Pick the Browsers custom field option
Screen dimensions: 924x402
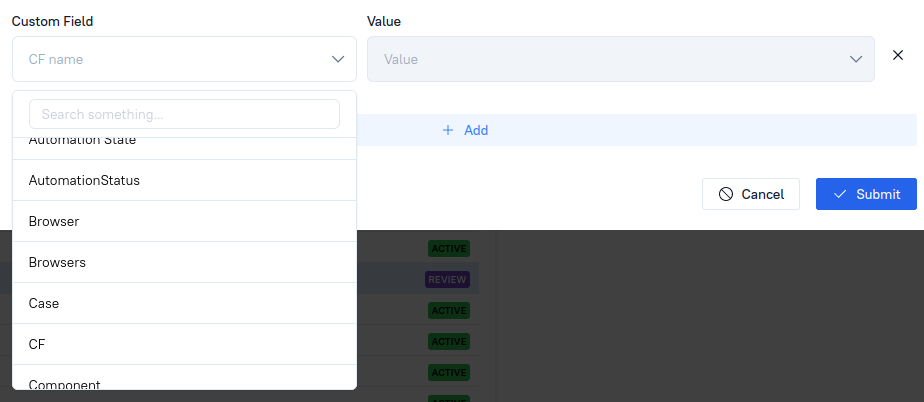(57, 263)
